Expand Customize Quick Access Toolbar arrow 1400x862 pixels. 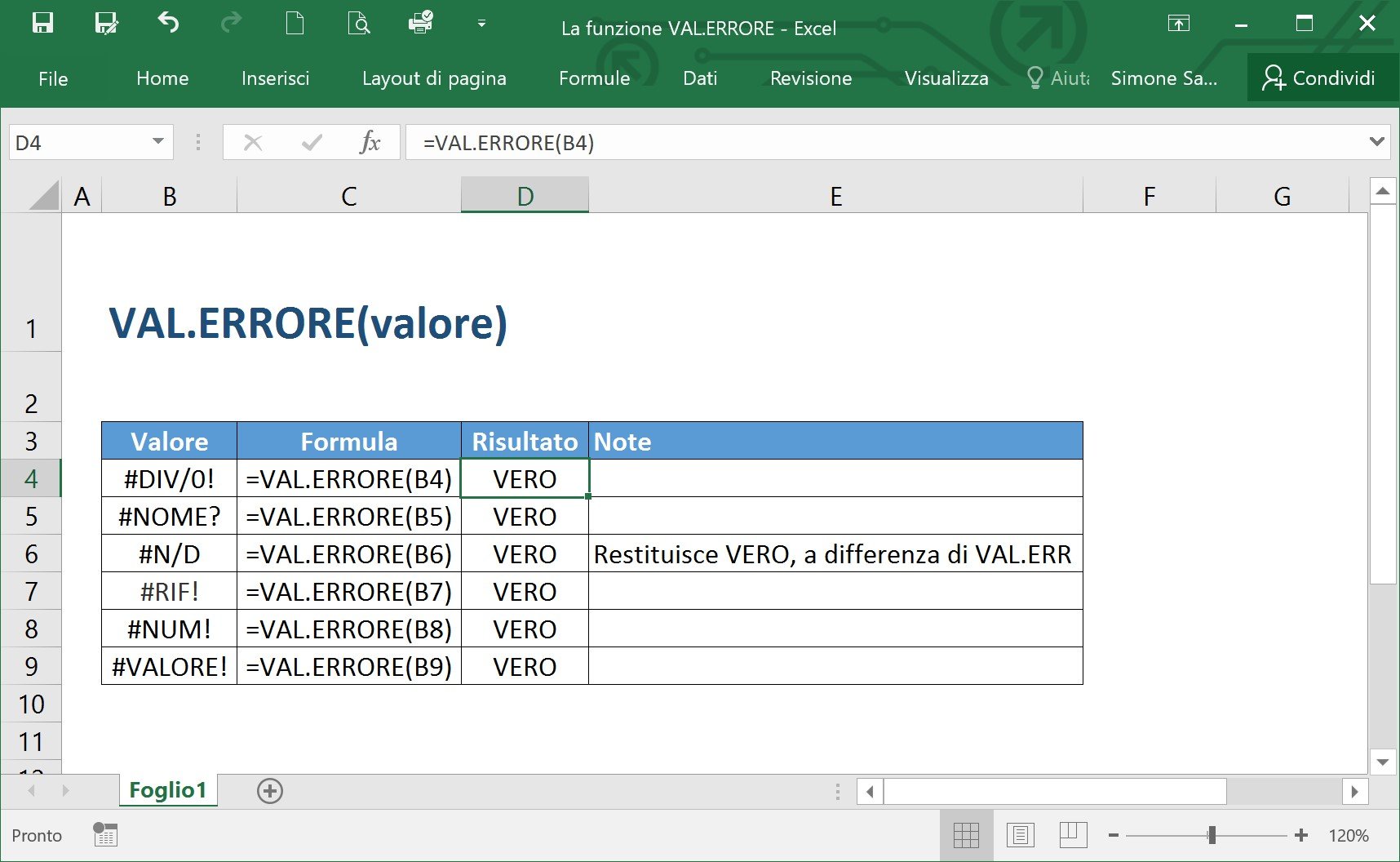point(481,24)
